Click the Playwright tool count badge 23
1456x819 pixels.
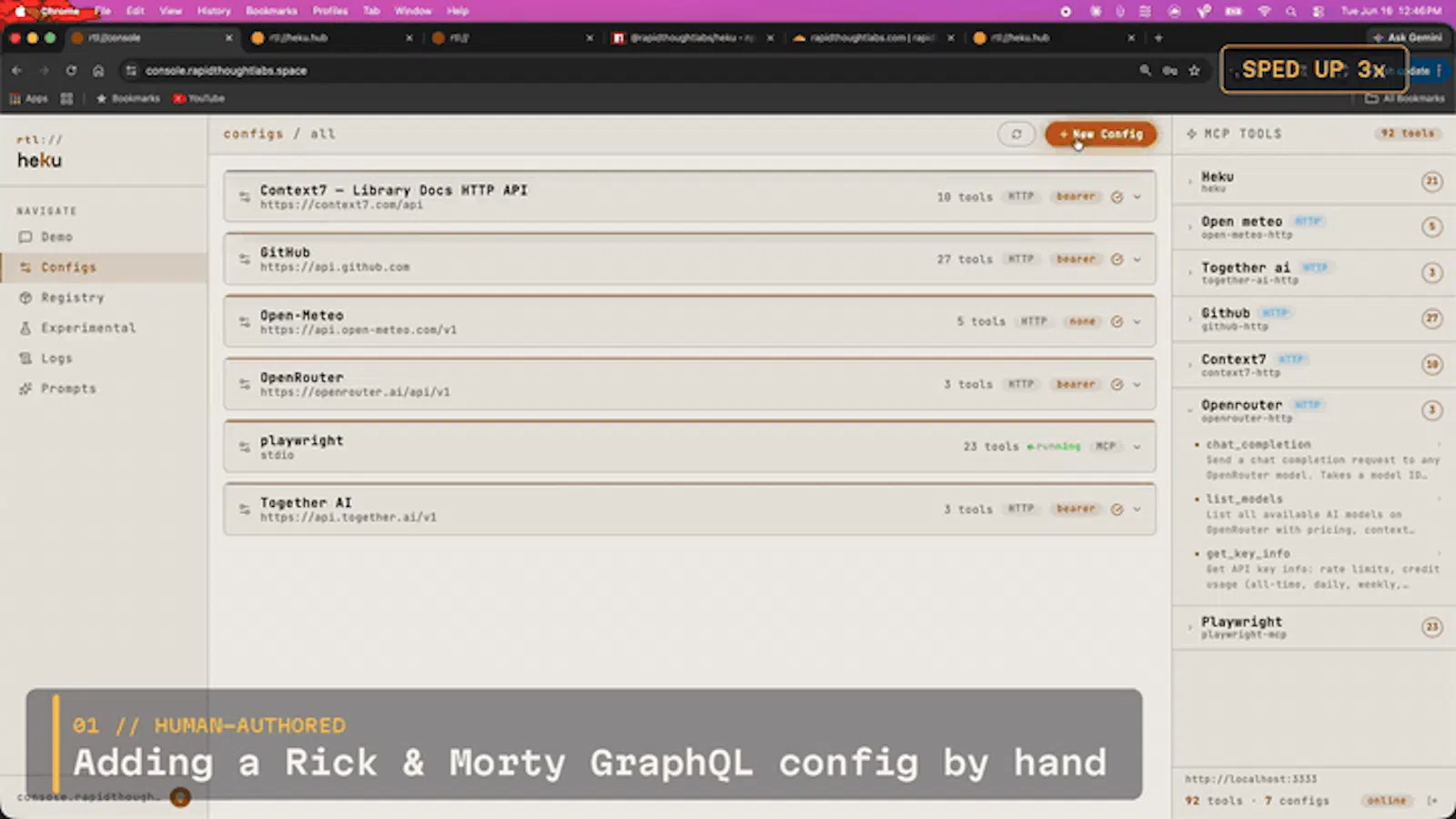[1431, 627]
